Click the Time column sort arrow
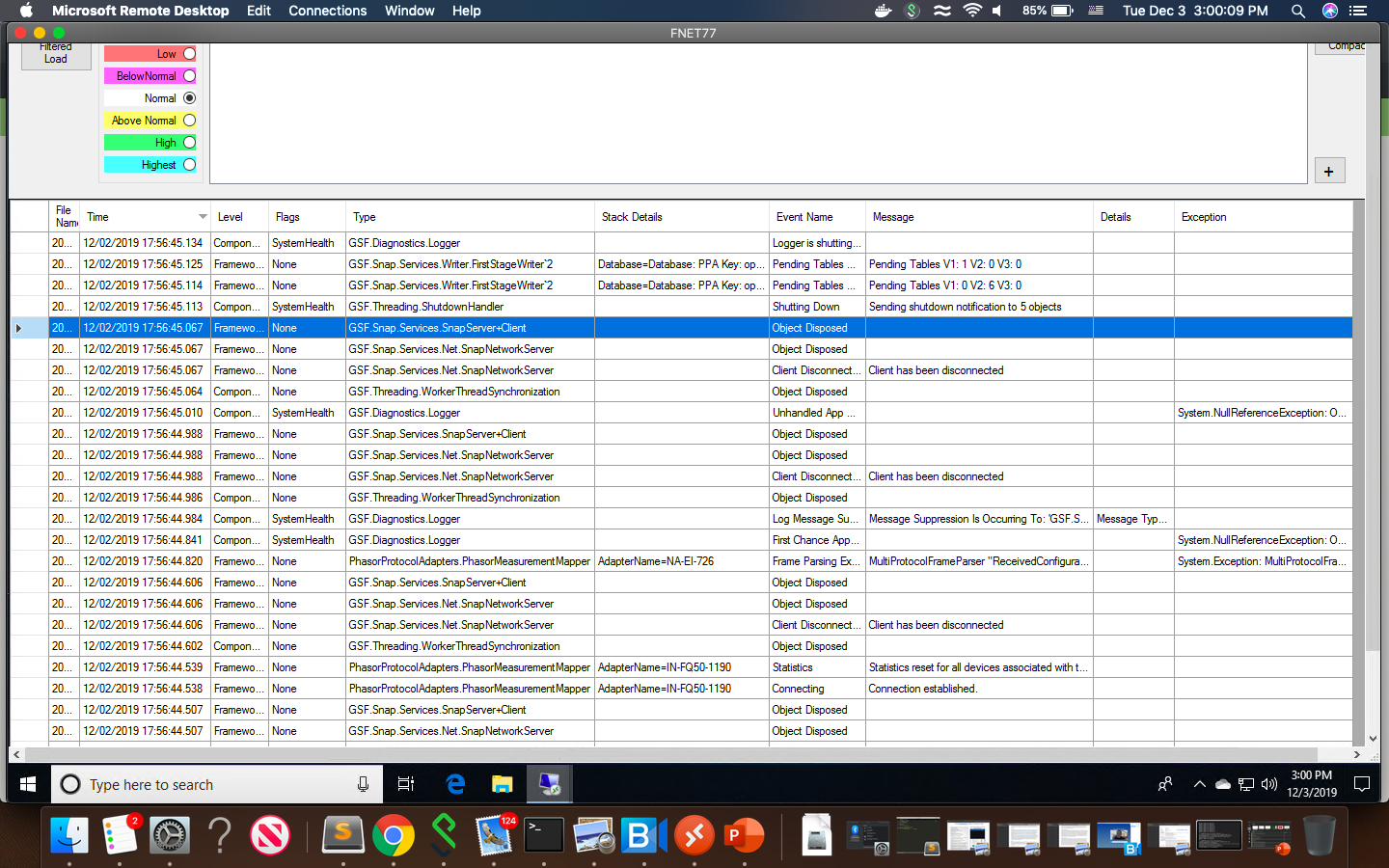This screenshot has width=1389, height=868. click(x=202, y=216)
